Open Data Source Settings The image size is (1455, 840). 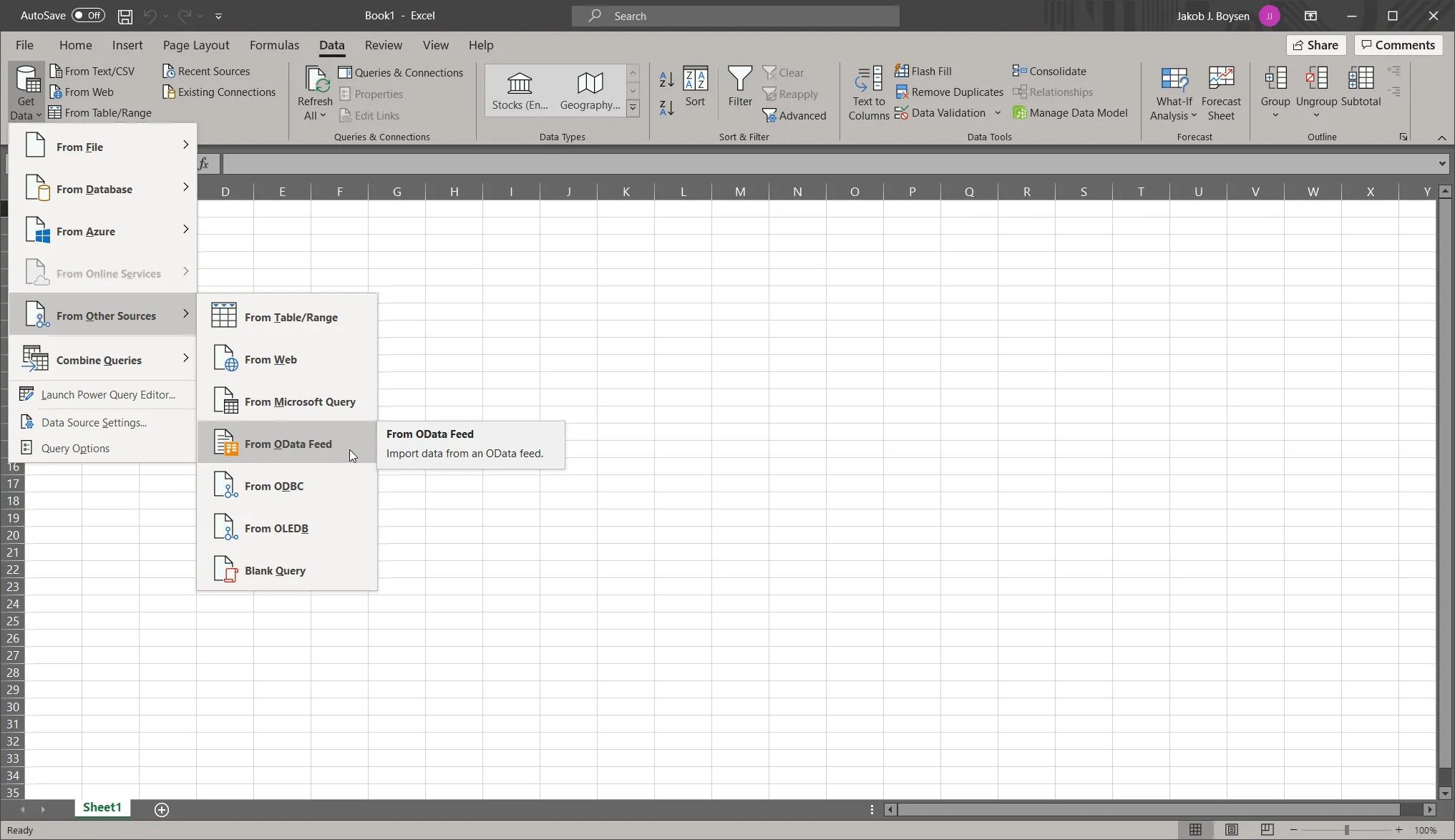coord(94,423)
